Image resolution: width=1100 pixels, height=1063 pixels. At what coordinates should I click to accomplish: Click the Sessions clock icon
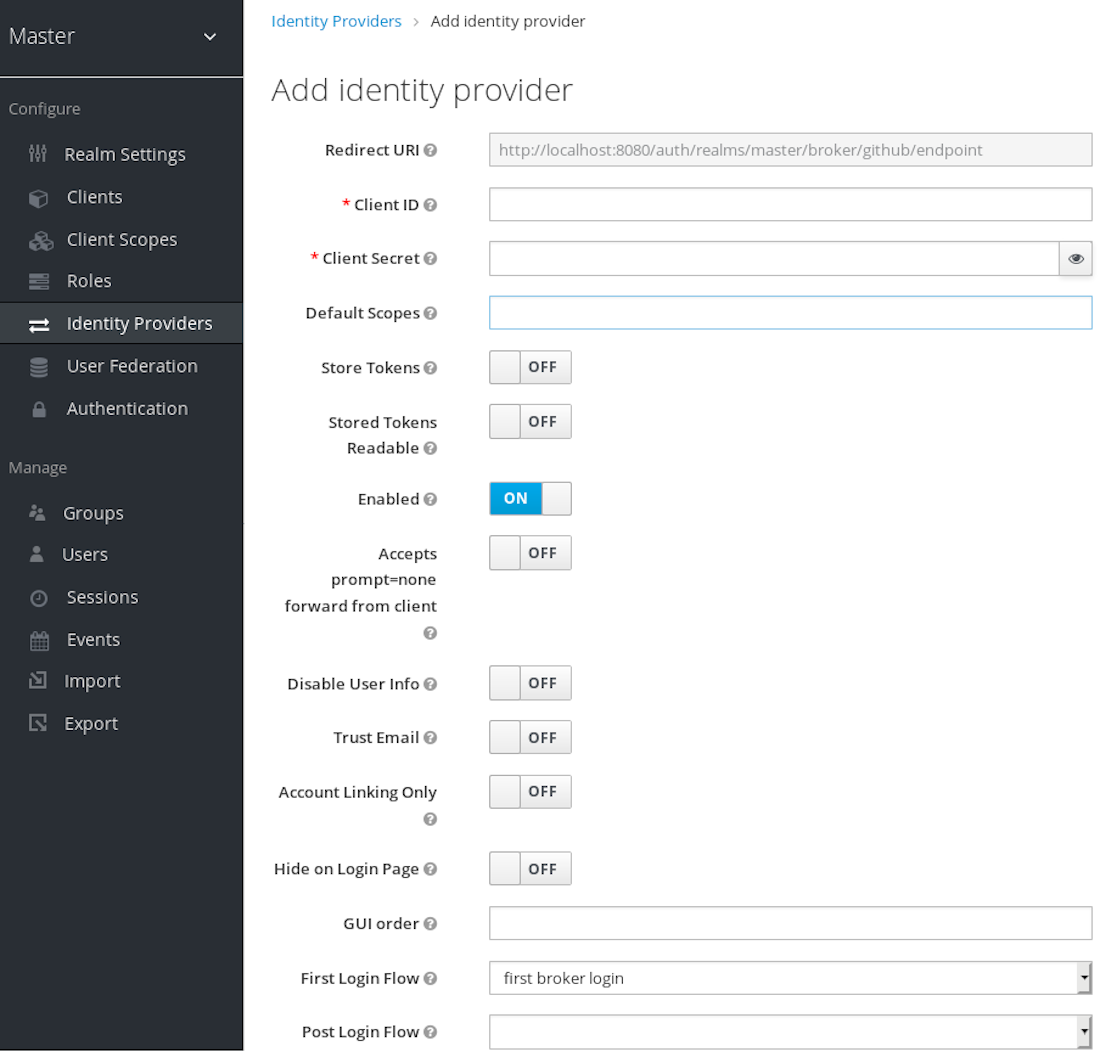pos(39,598)
